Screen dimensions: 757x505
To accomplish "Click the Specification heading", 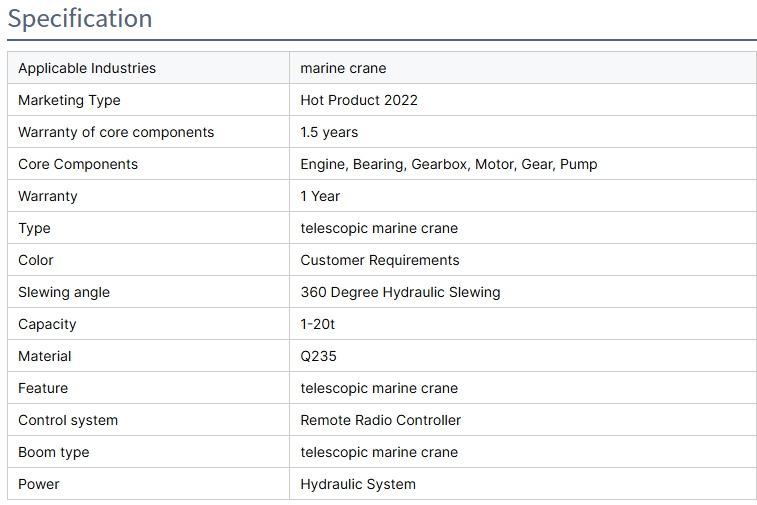I will tap(80, 19).
